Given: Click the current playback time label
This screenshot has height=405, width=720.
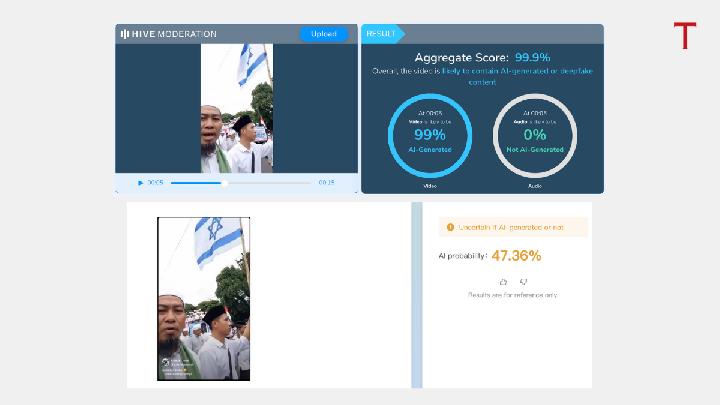Looking at the screenshot, I should click(x=155, y=183).
